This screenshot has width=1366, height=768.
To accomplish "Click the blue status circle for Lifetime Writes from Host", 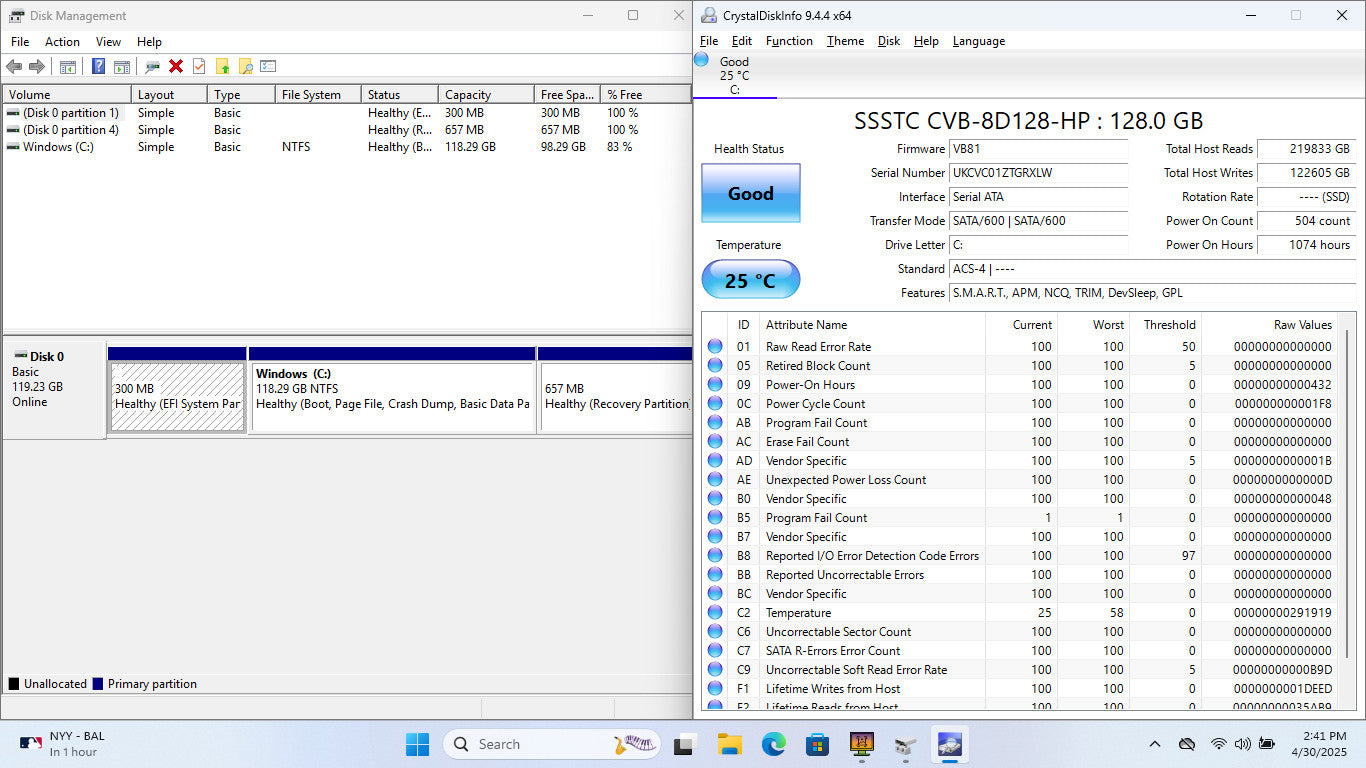I will [715, 688].
